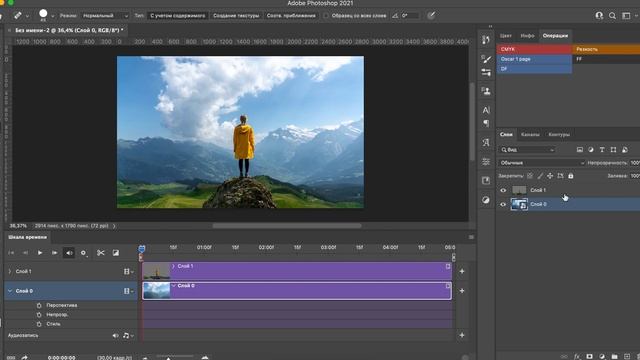Click the Play button in timeline
This screenshot has width=640, height=360.
(40, 253)
